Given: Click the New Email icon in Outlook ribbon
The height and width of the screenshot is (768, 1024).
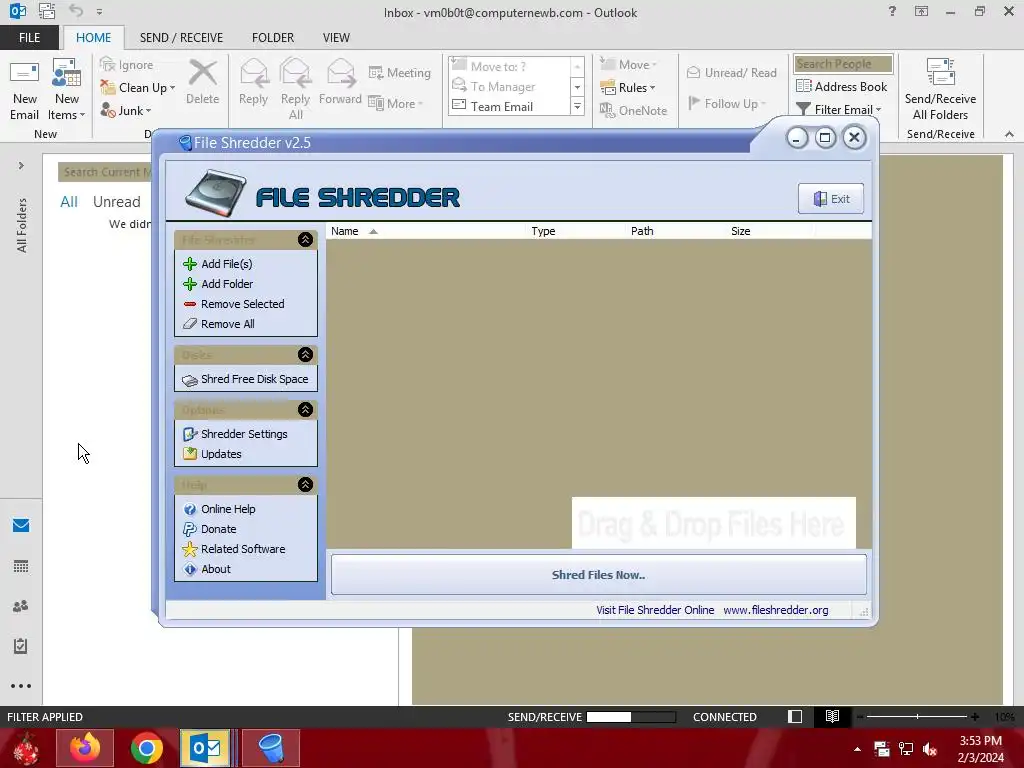Looking at the screenshot, I should (24, 90).
